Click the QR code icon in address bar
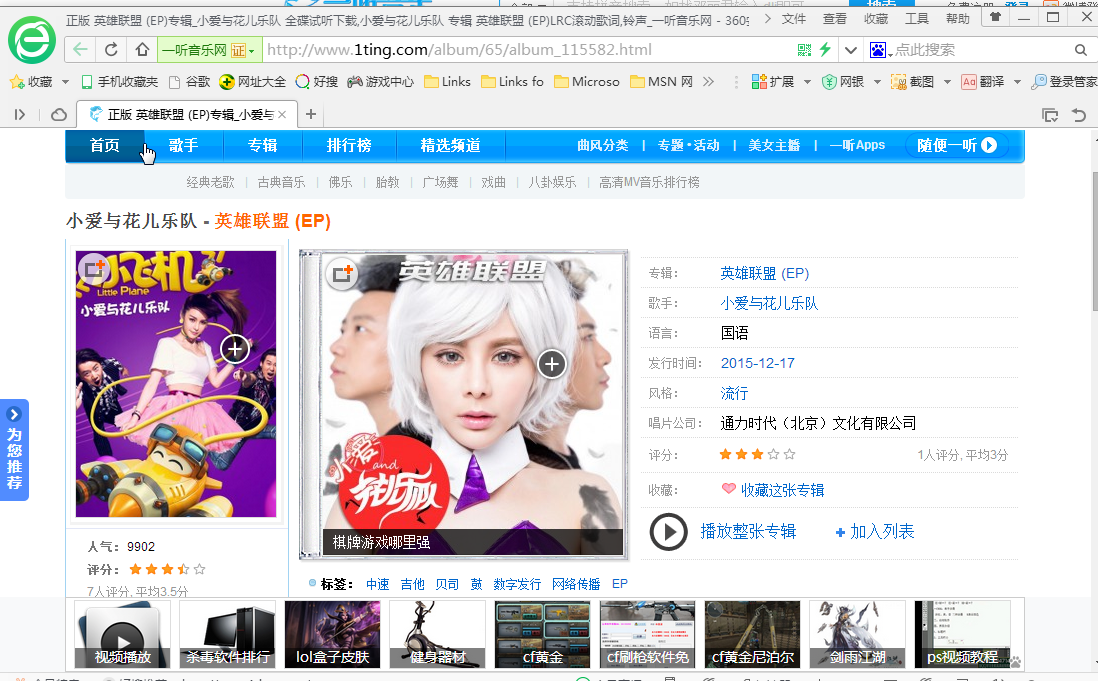This screenshot has width=1098, height=681. [805, 50]
